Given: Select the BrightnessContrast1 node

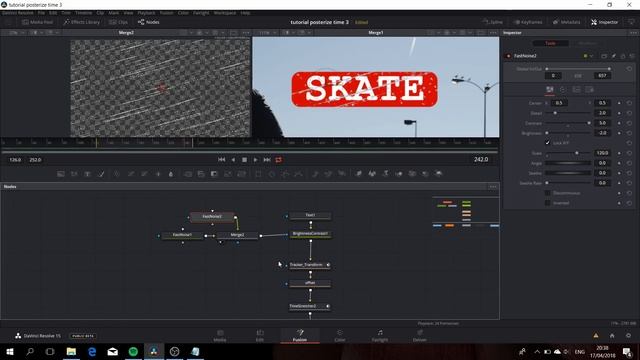Looking at the screenshot, I should (310, 234).
